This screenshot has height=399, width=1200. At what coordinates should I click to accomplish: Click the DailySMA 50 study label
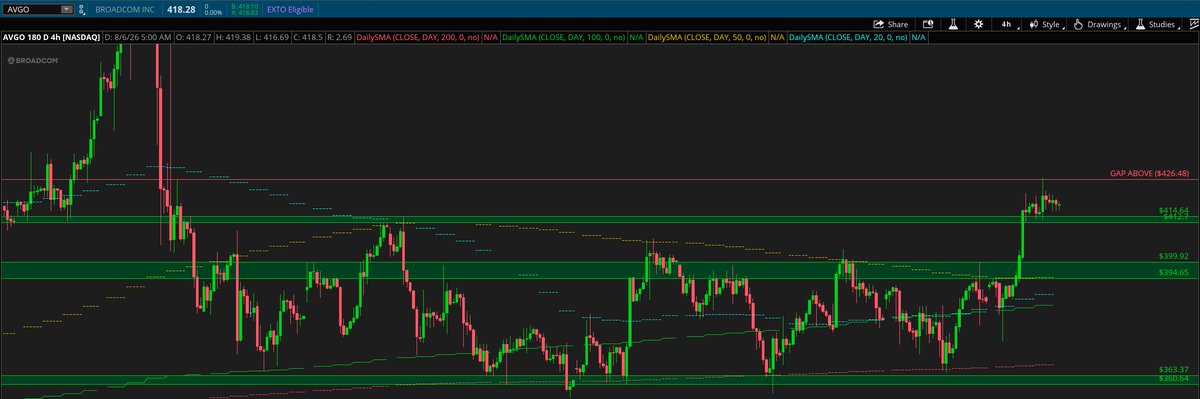tap(707, 37)
